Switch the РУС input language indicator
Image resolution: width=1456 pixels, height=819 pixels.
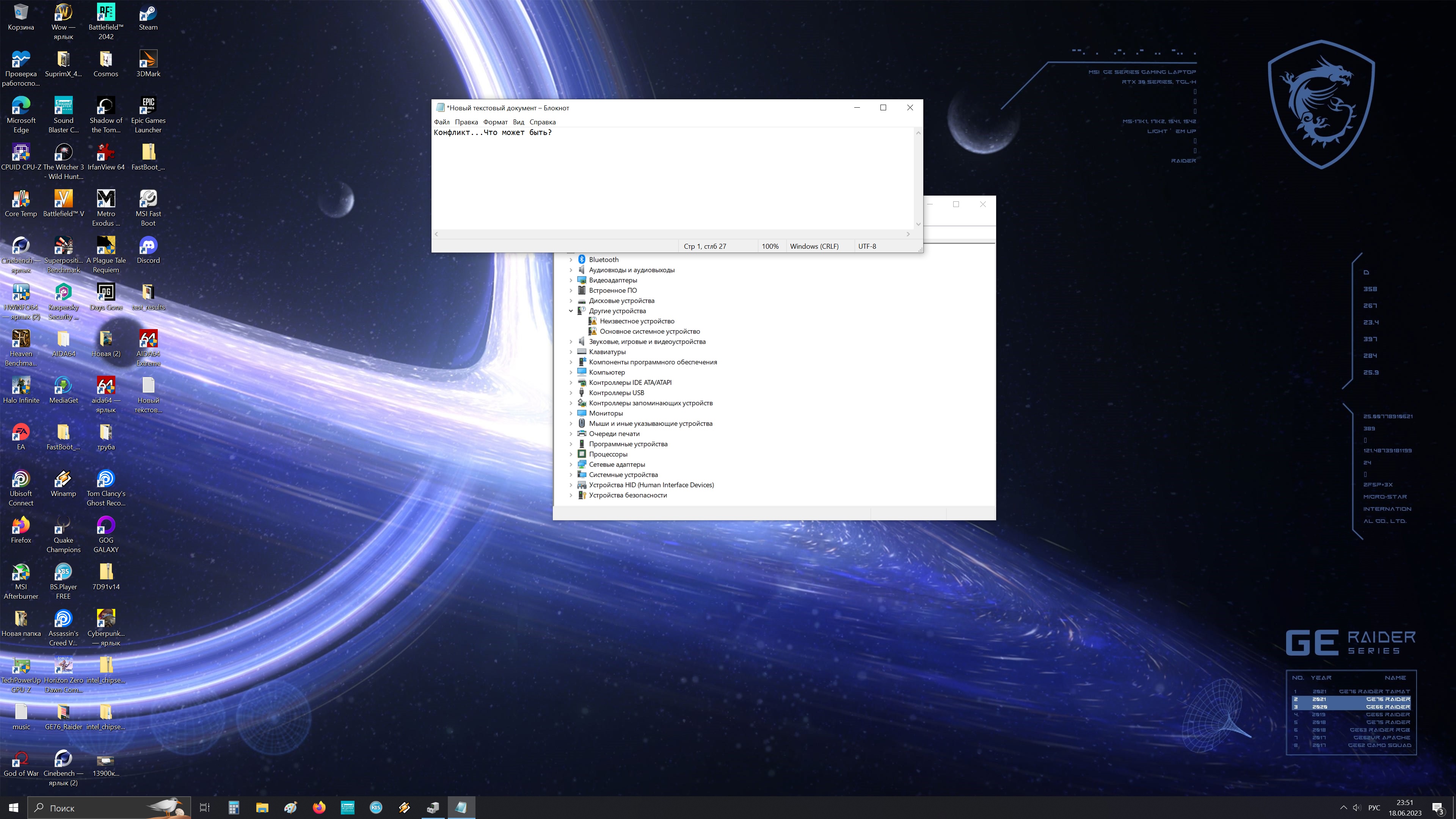click(x=1374, y=808)
